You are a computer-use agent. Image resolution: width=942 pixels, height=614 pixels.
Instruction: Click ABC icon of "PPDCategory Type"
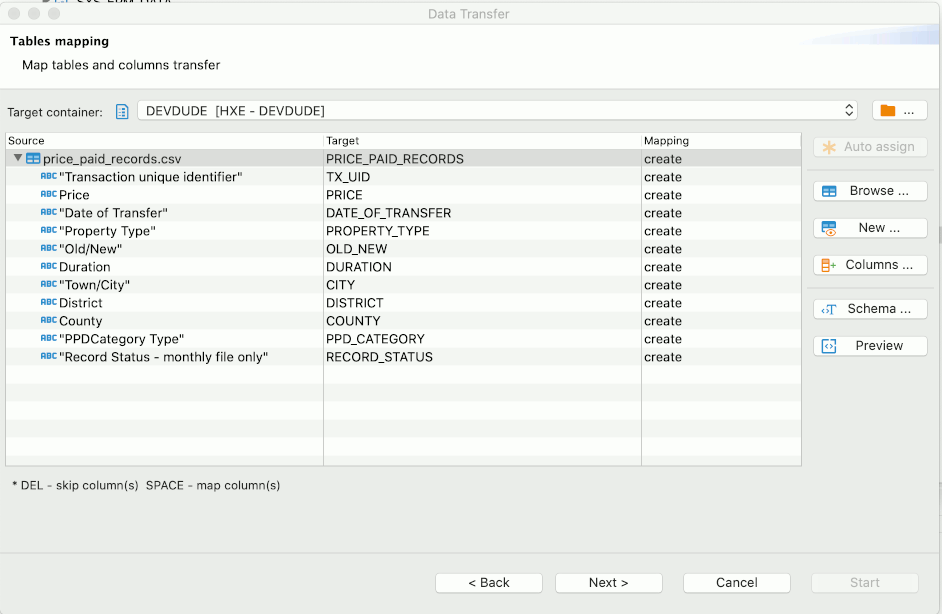49,338
